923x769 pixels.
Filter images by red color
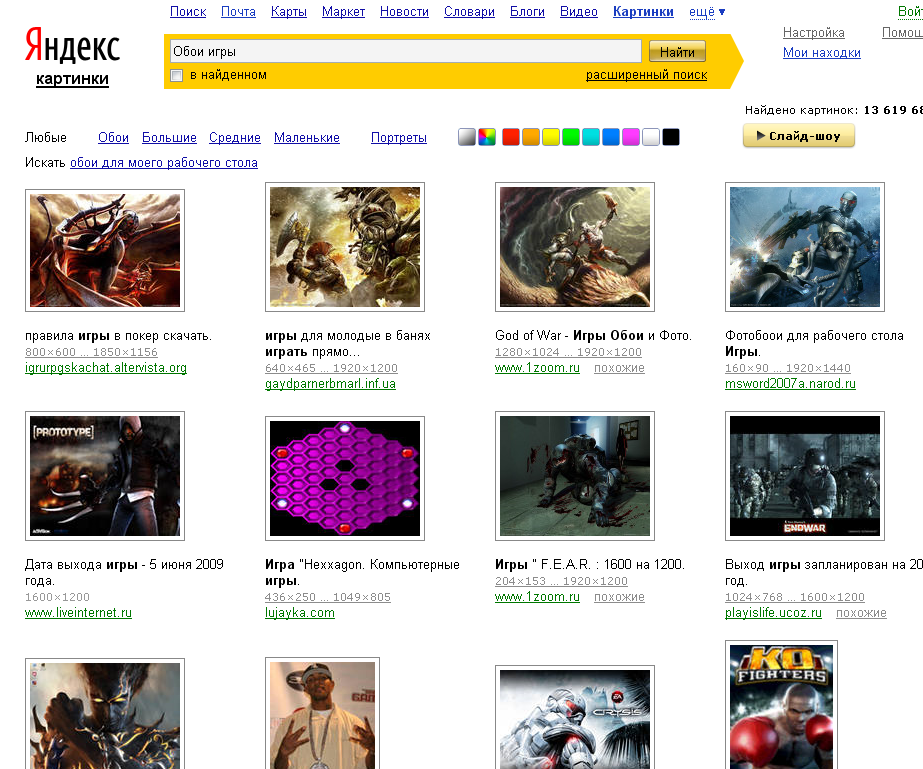coord(511,137)
